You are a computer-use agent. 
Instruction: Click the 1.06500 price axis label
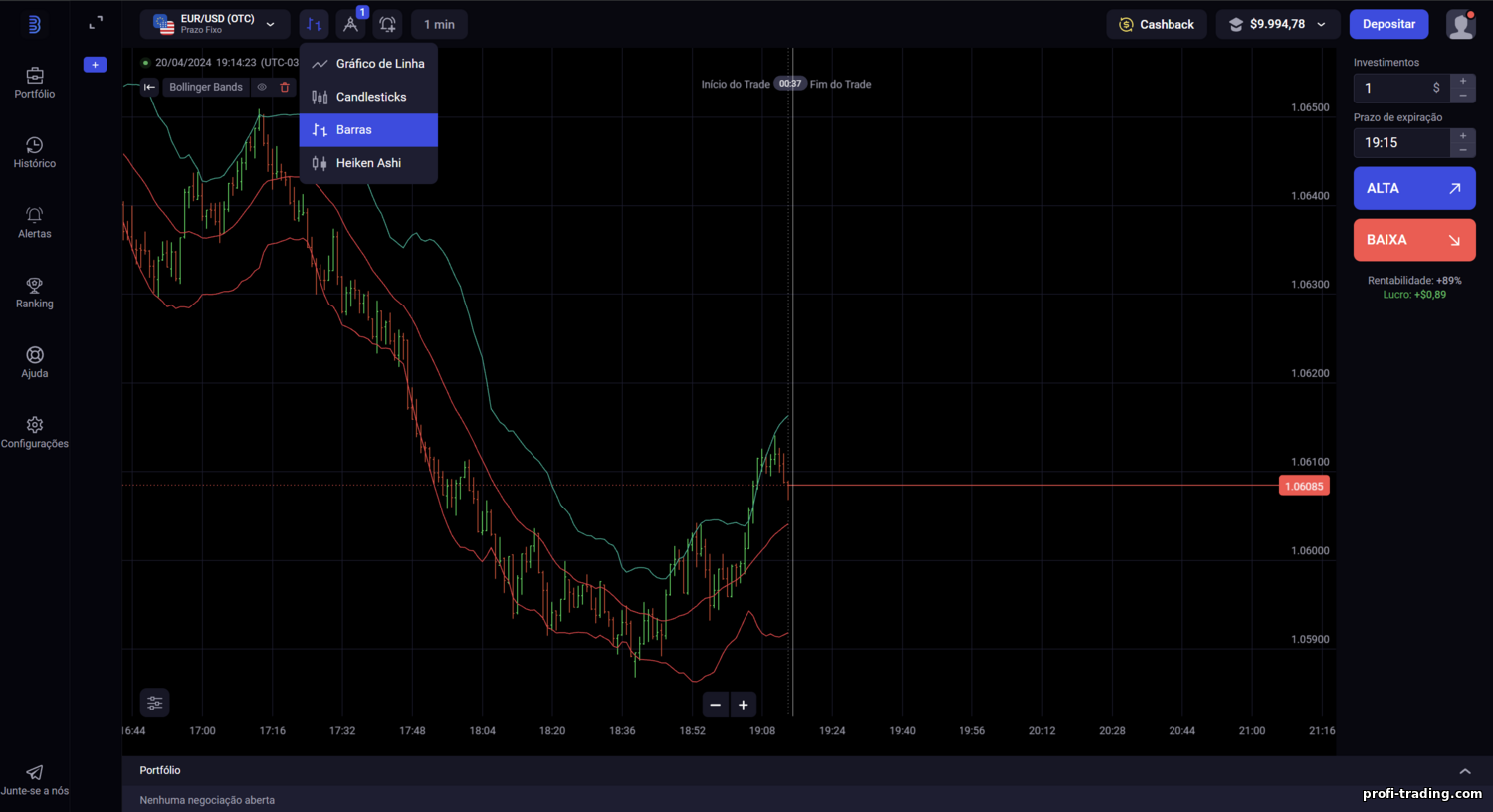click(x=1310, y=107)
